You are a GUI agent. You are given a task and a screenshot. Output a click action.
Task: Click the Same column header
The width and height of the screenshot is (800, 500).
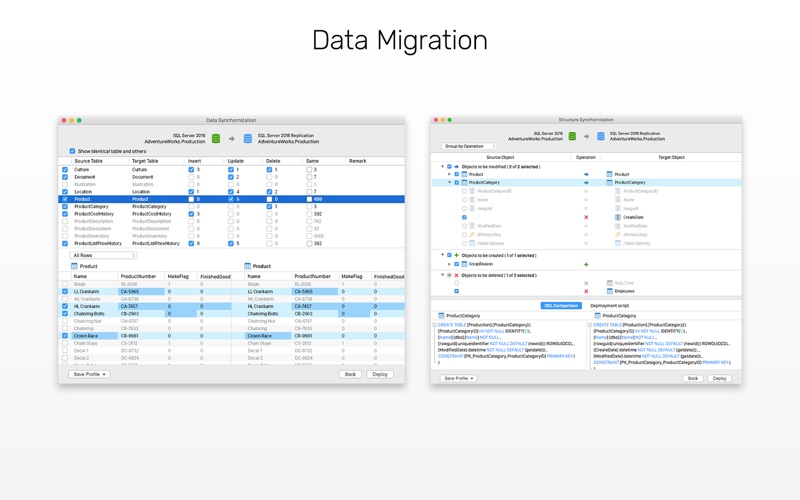tap(312, 161)
